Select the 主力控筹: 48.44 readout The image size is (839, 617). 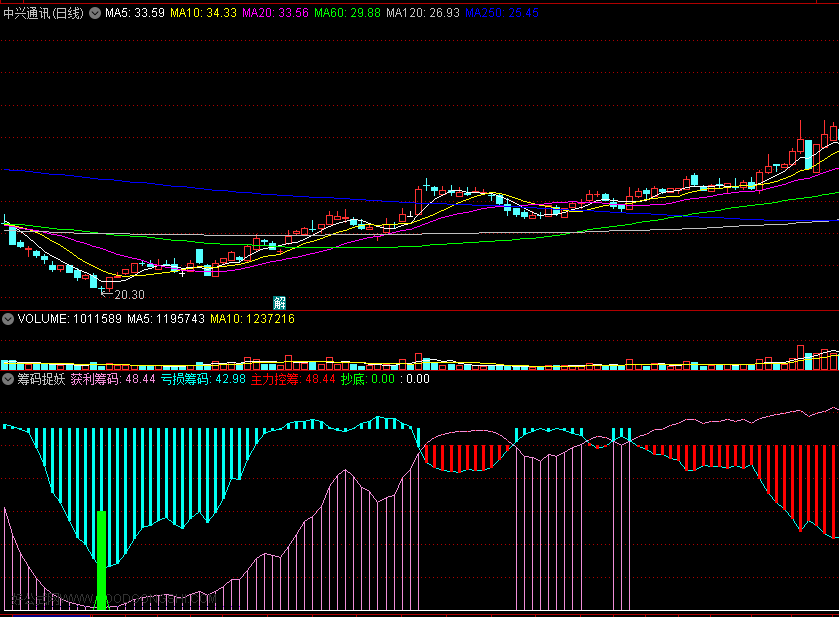(x=293, y=379)
